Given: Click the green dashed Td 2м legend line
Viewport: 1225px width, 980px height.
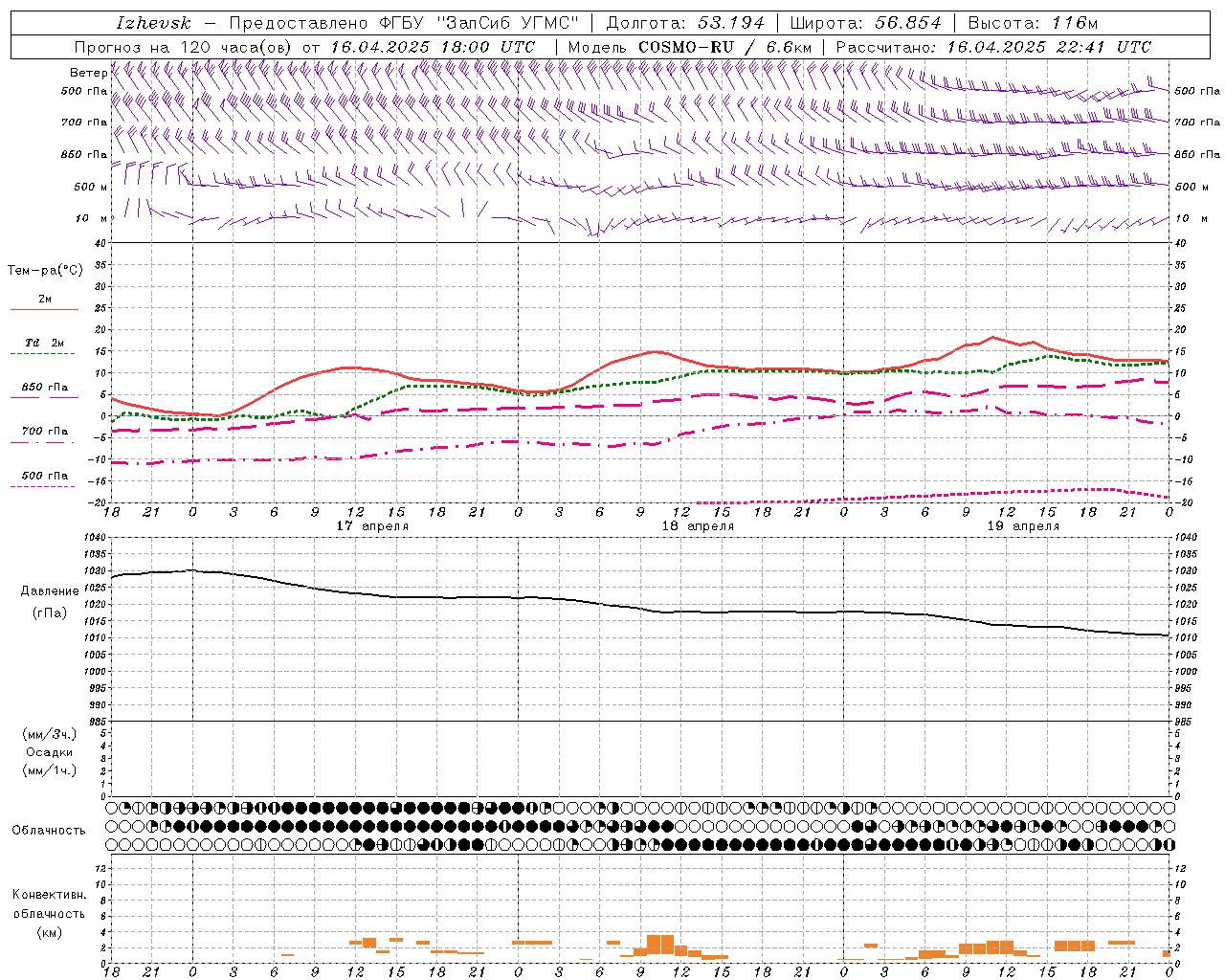Looking at the screenshot, I should click(x=42, y=354).
